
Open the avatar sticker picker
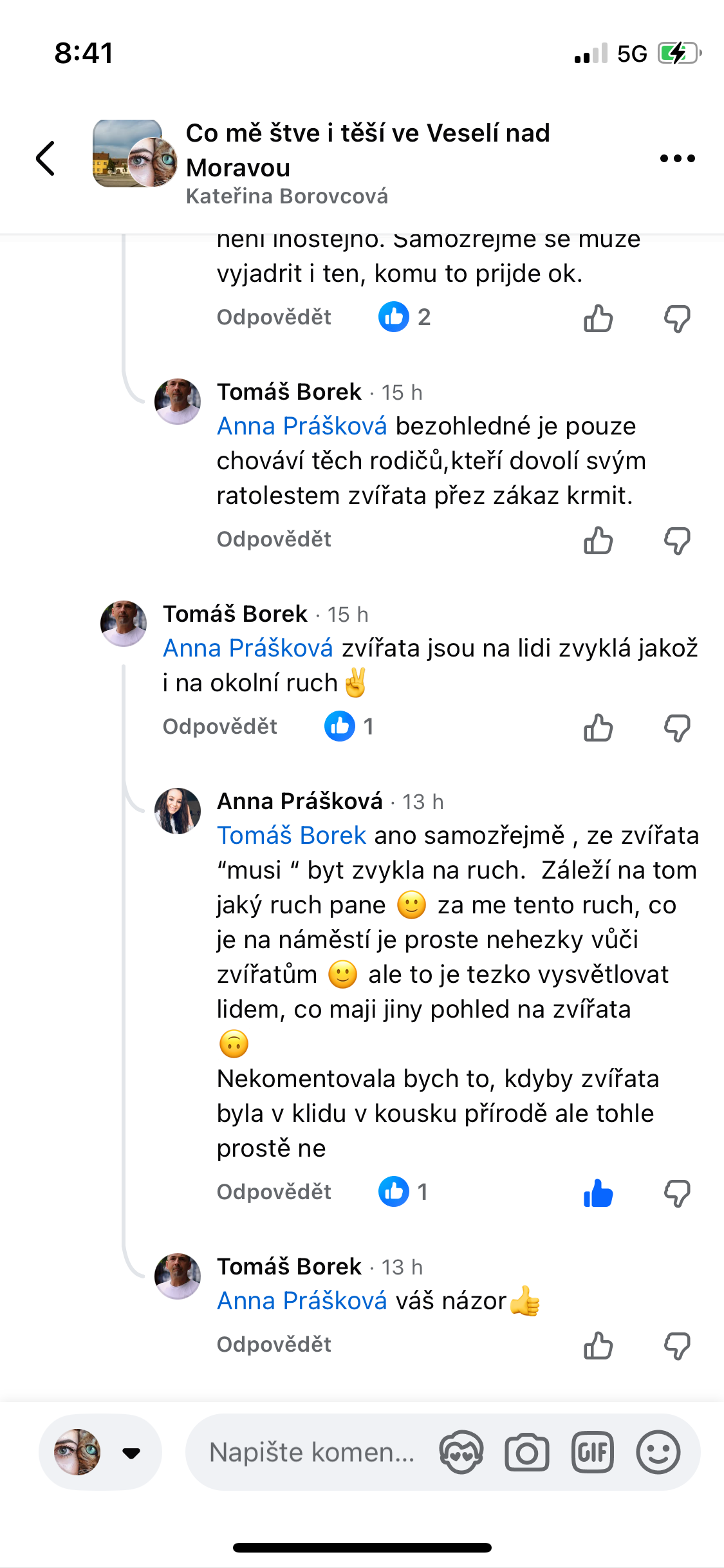point(461,1453)
